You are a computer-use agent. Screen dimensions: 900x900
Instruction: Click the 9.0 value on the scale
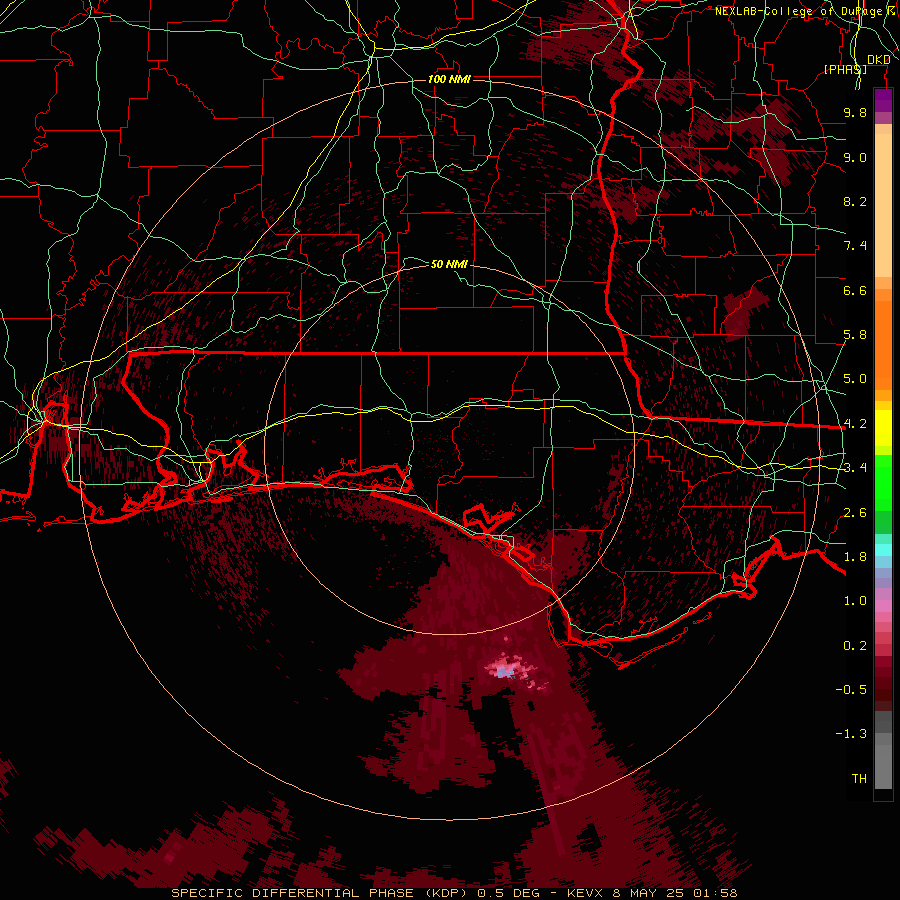pos(855,157)
